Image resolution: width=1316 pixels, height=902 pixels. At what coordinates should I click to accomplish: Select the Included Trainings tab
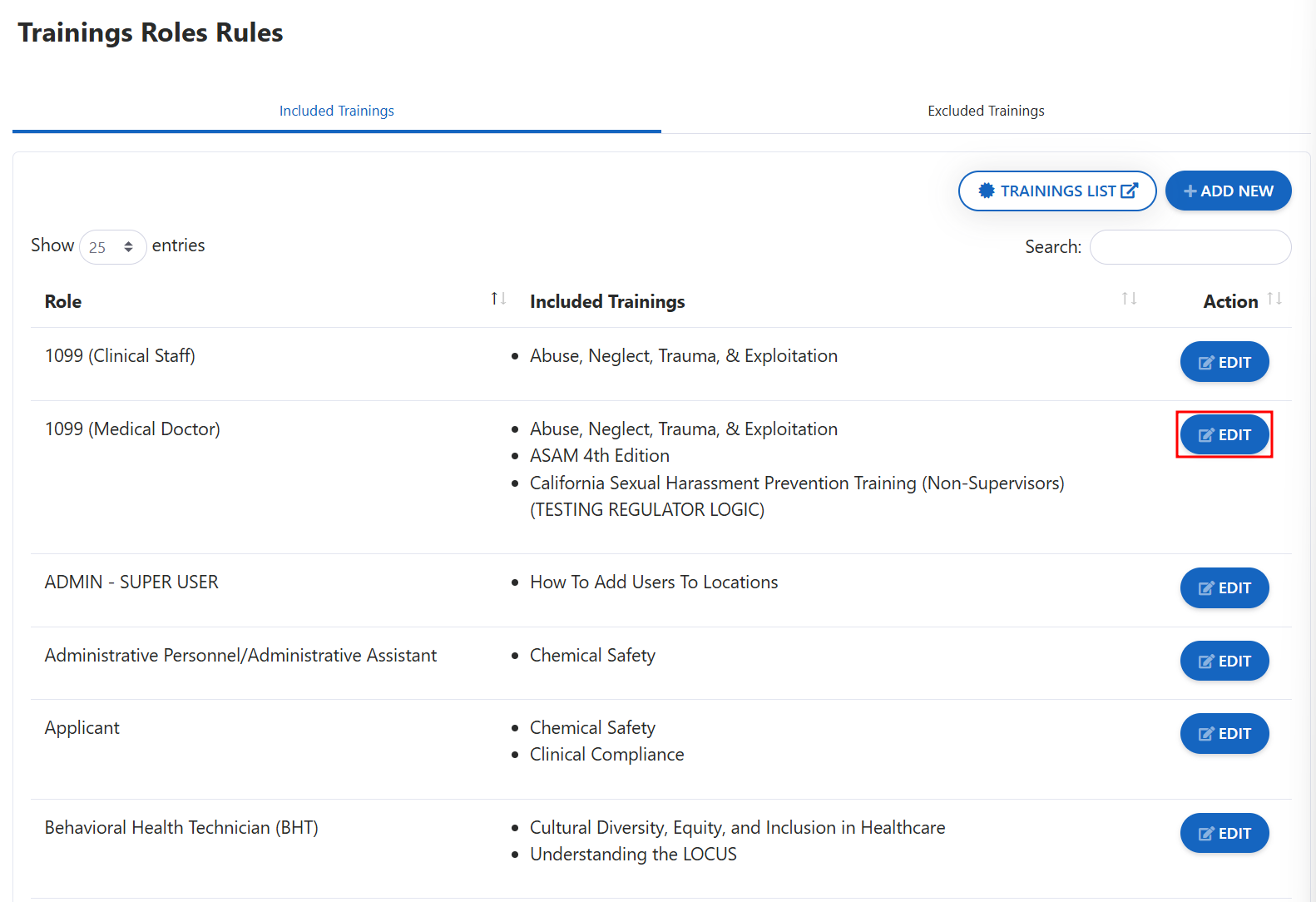(x=336, y=111)
